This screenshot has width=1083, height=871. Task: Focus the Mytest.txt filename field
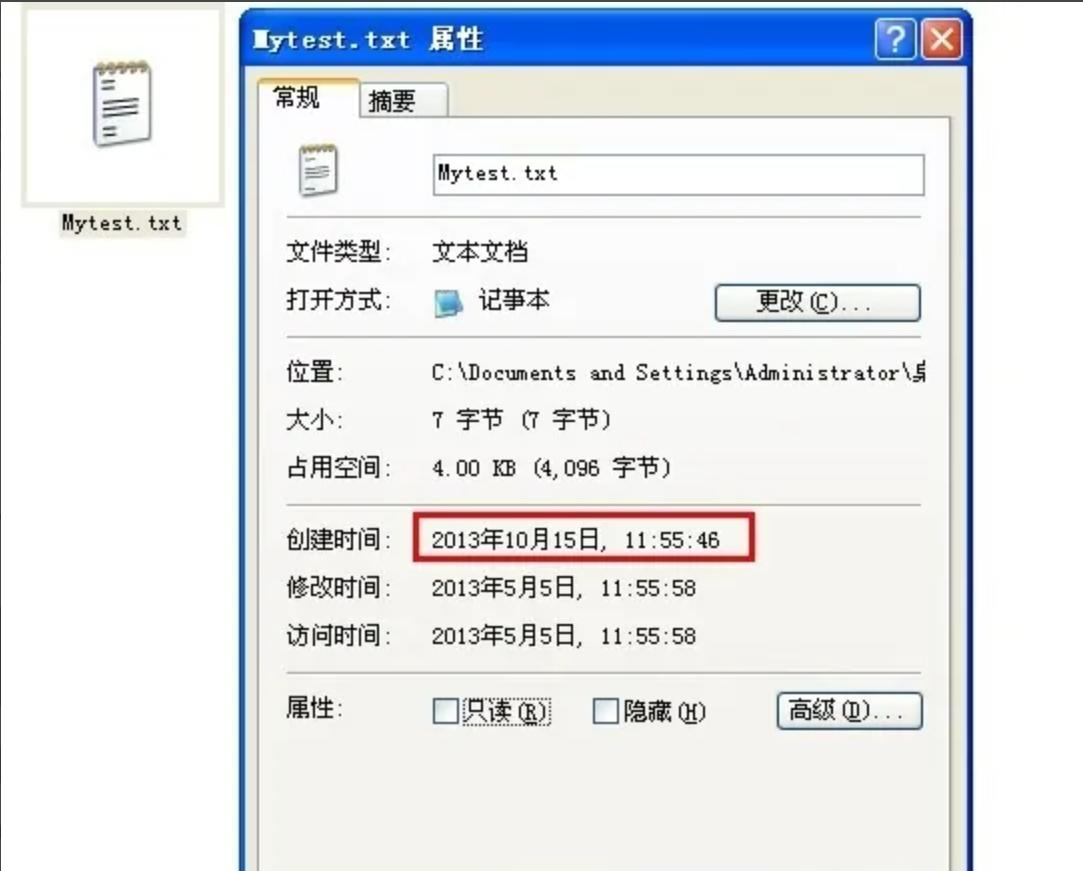[678, 175]
